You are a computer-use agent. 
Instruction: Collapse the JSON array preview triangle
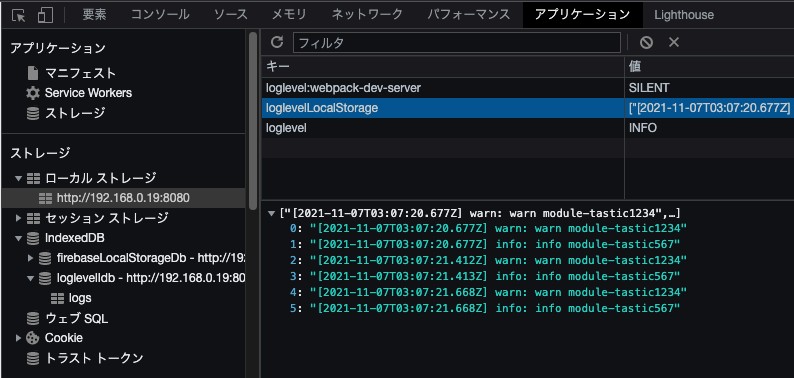tap(272, 213)
